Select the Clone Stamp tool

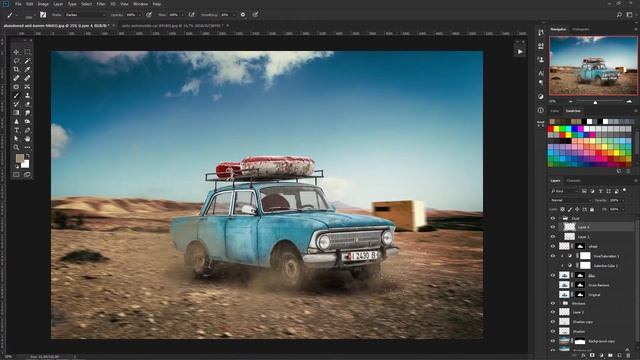point(27,96)
